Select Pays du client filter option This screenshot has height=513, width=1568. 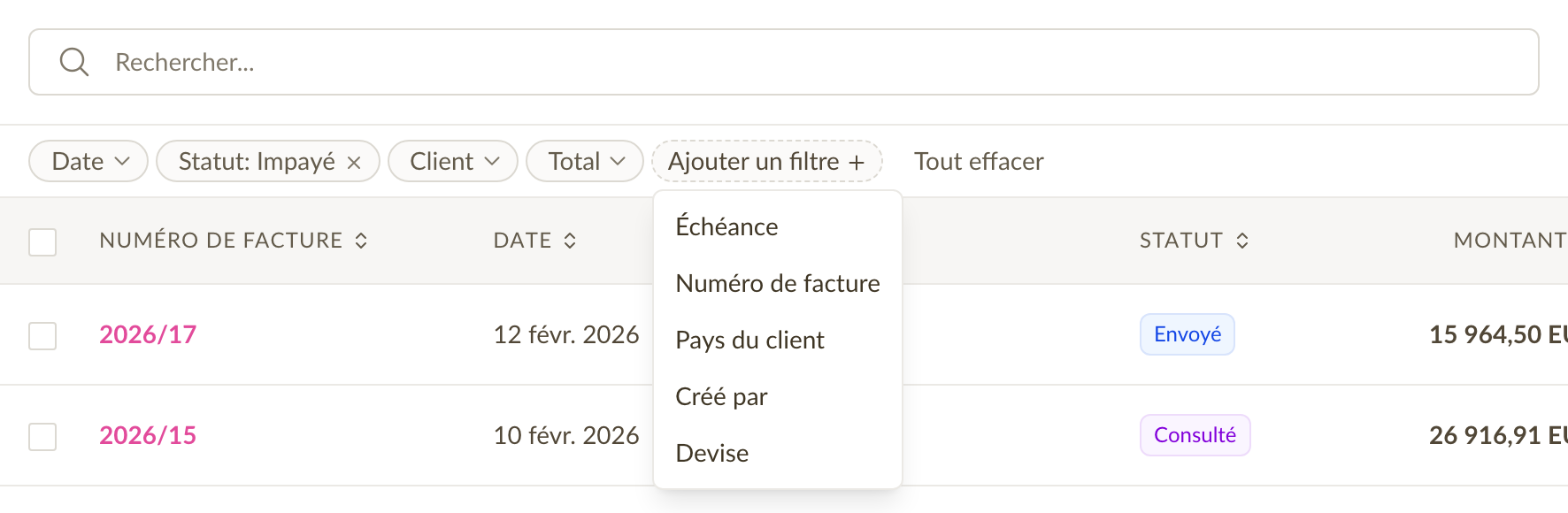point(778,340)
